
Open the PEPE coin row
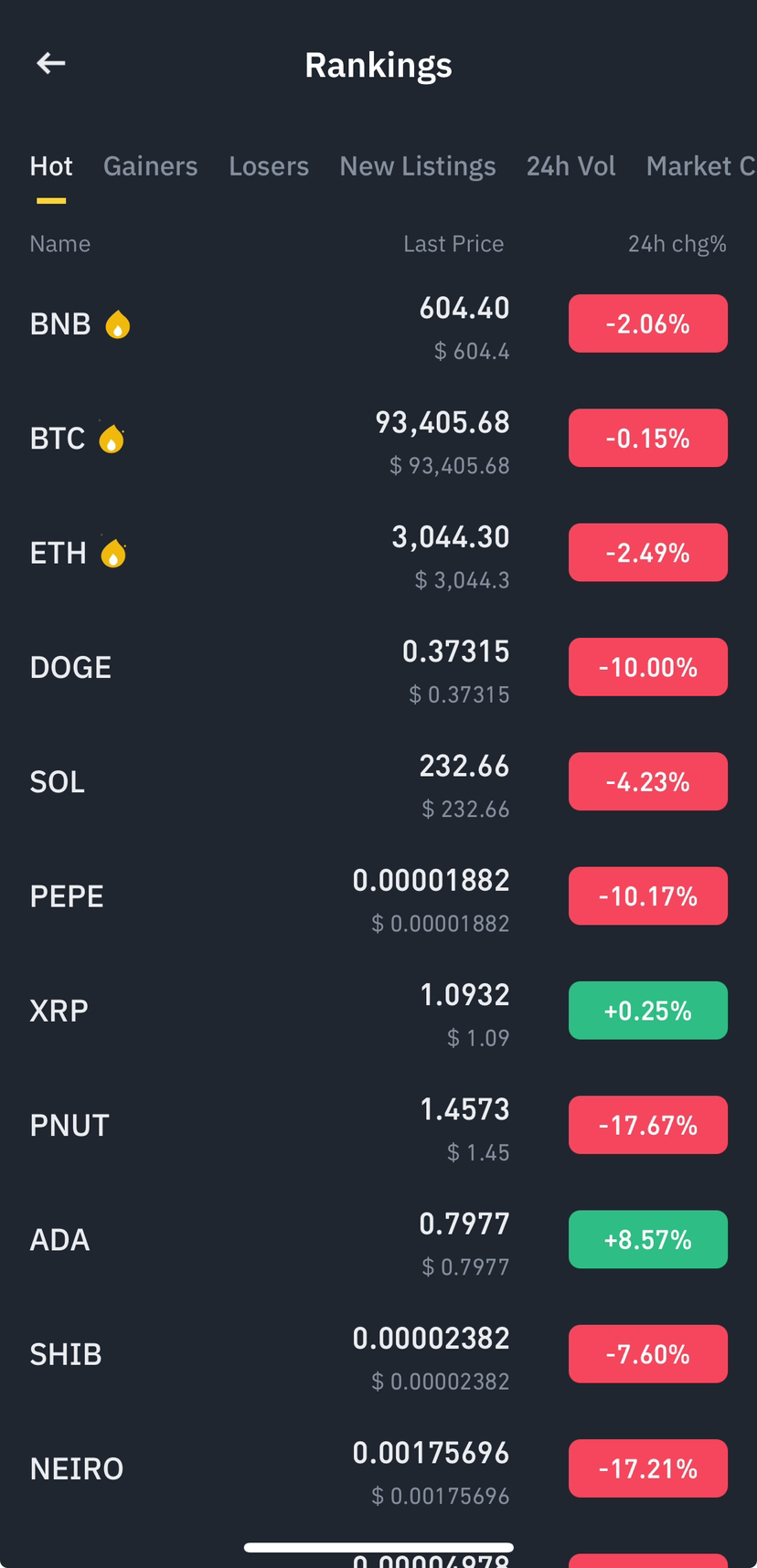(x=378, y=896)
